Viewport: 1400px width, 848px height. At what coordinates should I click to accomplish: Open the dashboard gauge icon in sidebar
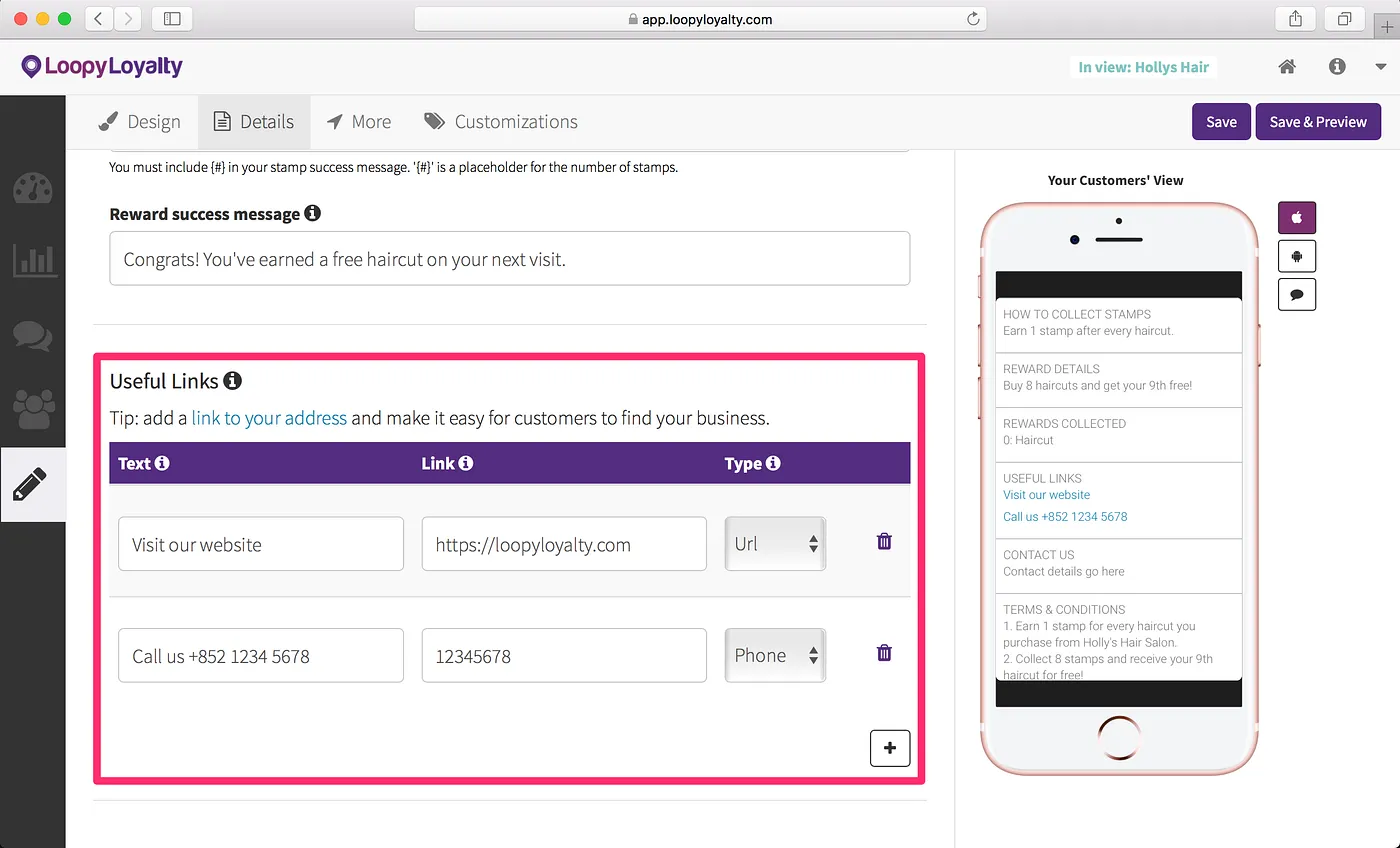click(33, 188)
